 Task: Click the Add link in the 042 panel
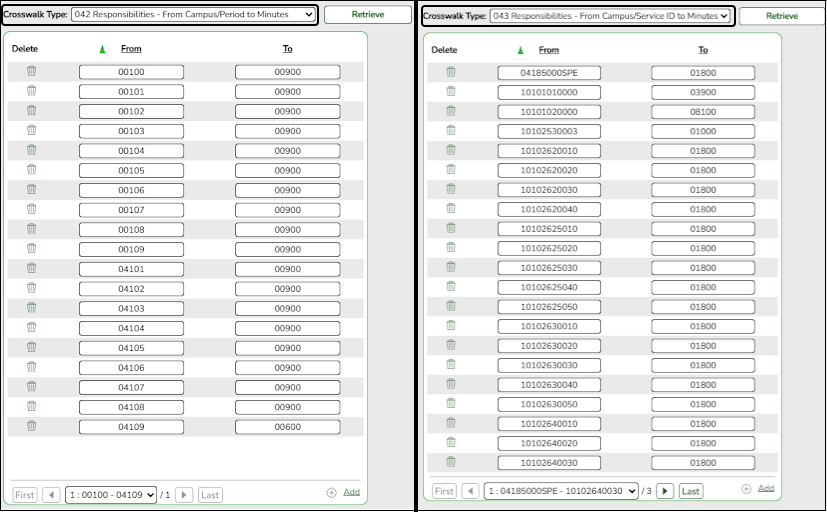point(351,492)
